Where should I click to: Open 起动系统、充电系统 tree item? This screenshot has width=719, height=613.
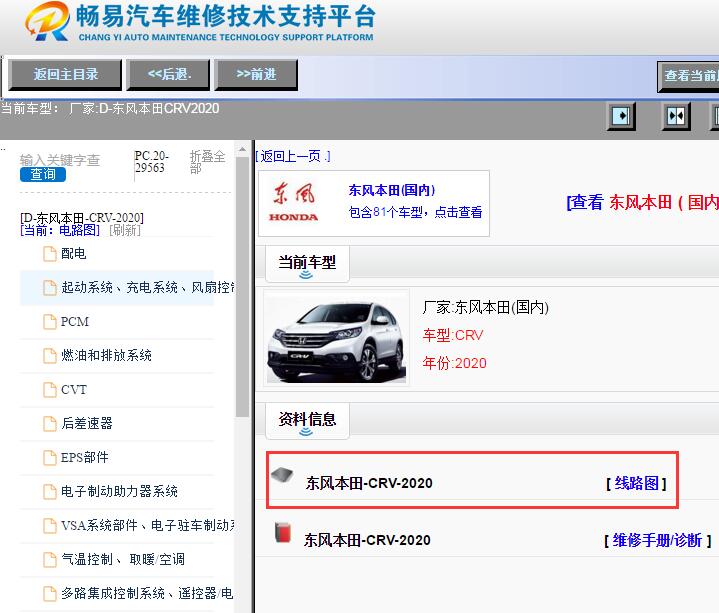pyautogui.click(x=148, y=287)
